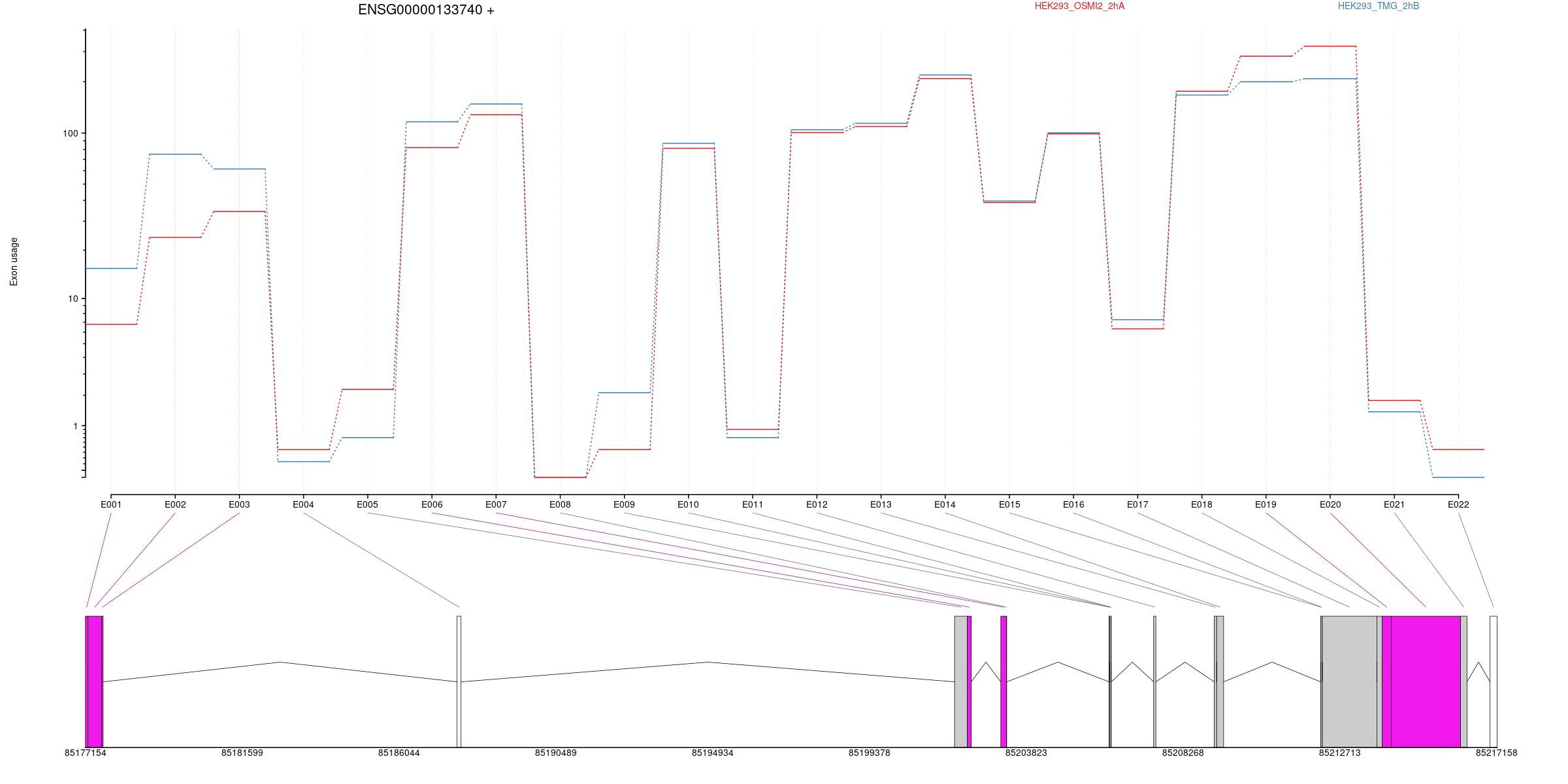Click the E014 exon label
Viewport: 1568px width, 784px height.
(945, 504)
